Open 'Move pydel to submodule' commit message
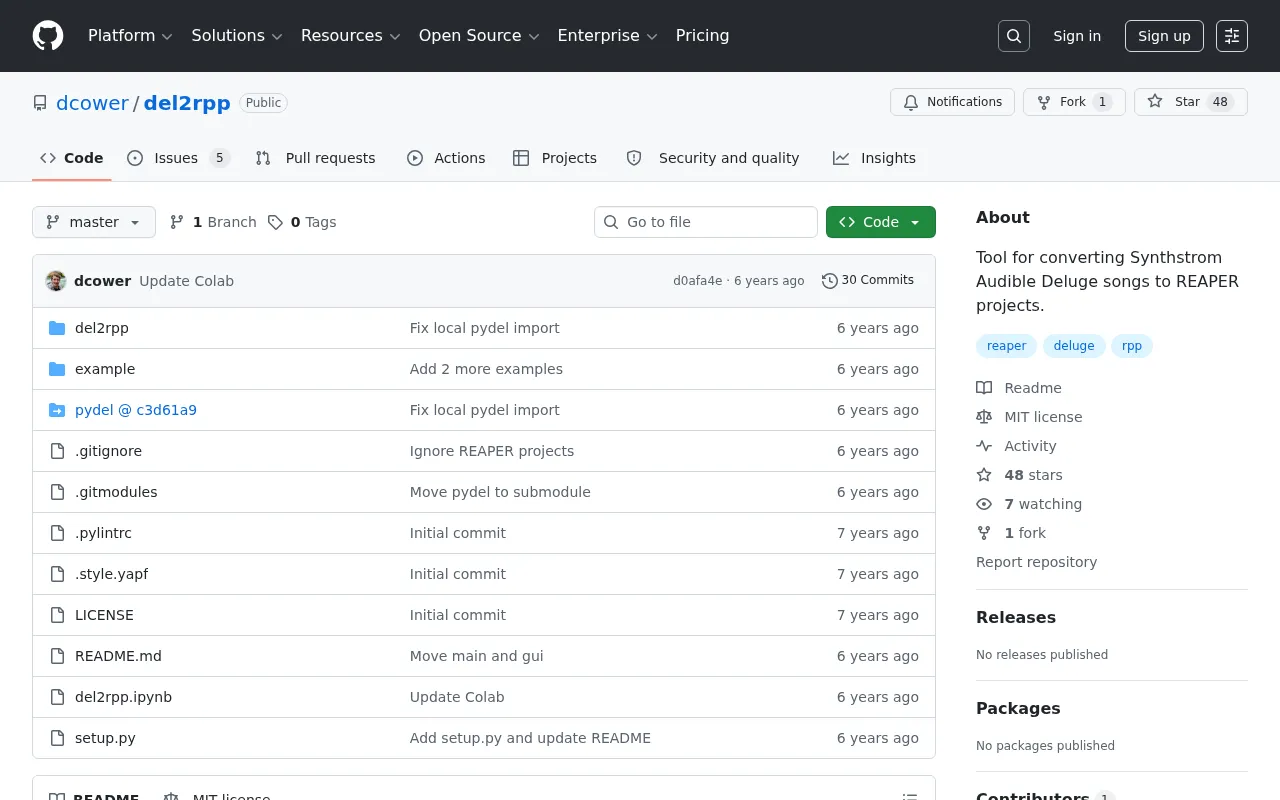Screen dimensions: 1280x800 [500, 492]
